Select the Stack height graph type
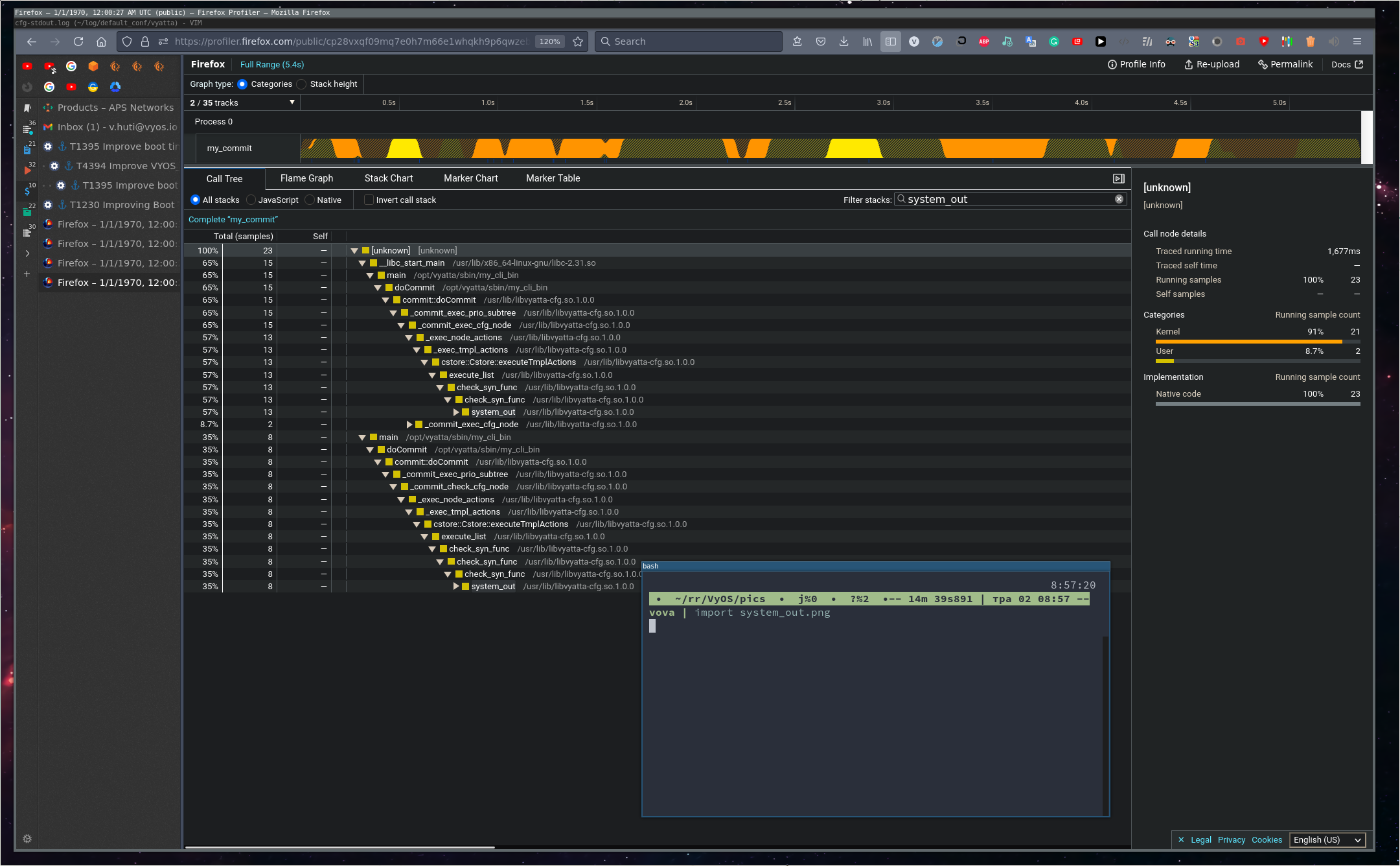1400x866 pixels. pyautogui.click(x=302, y=84)
